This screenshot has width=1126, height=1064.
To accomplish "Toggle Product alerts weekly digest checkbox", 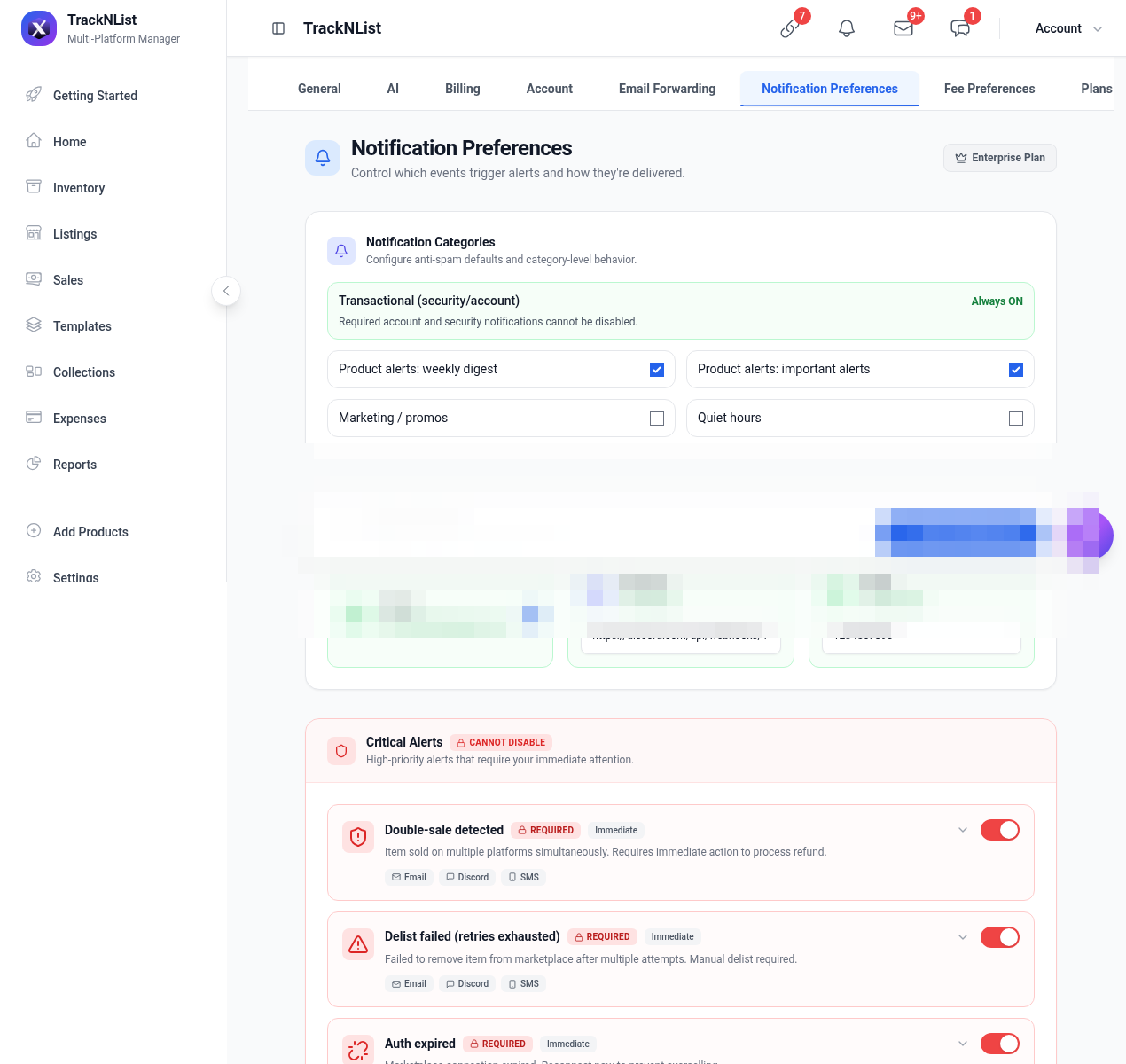I will pyautogui.click(x=657, y=370).
